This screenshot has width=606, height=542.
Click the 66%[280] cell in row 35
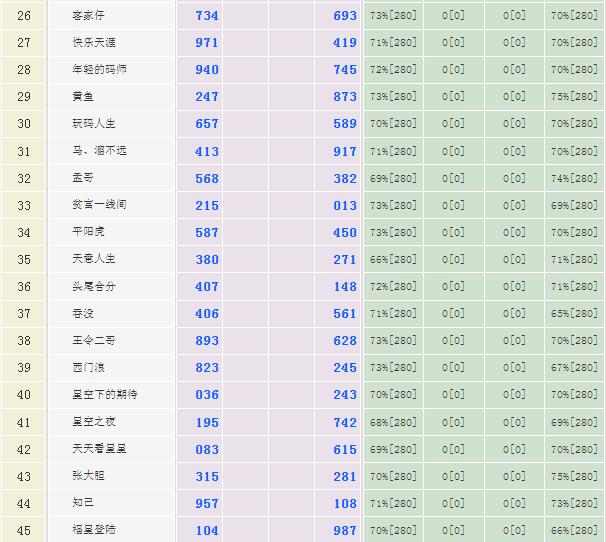393,259
